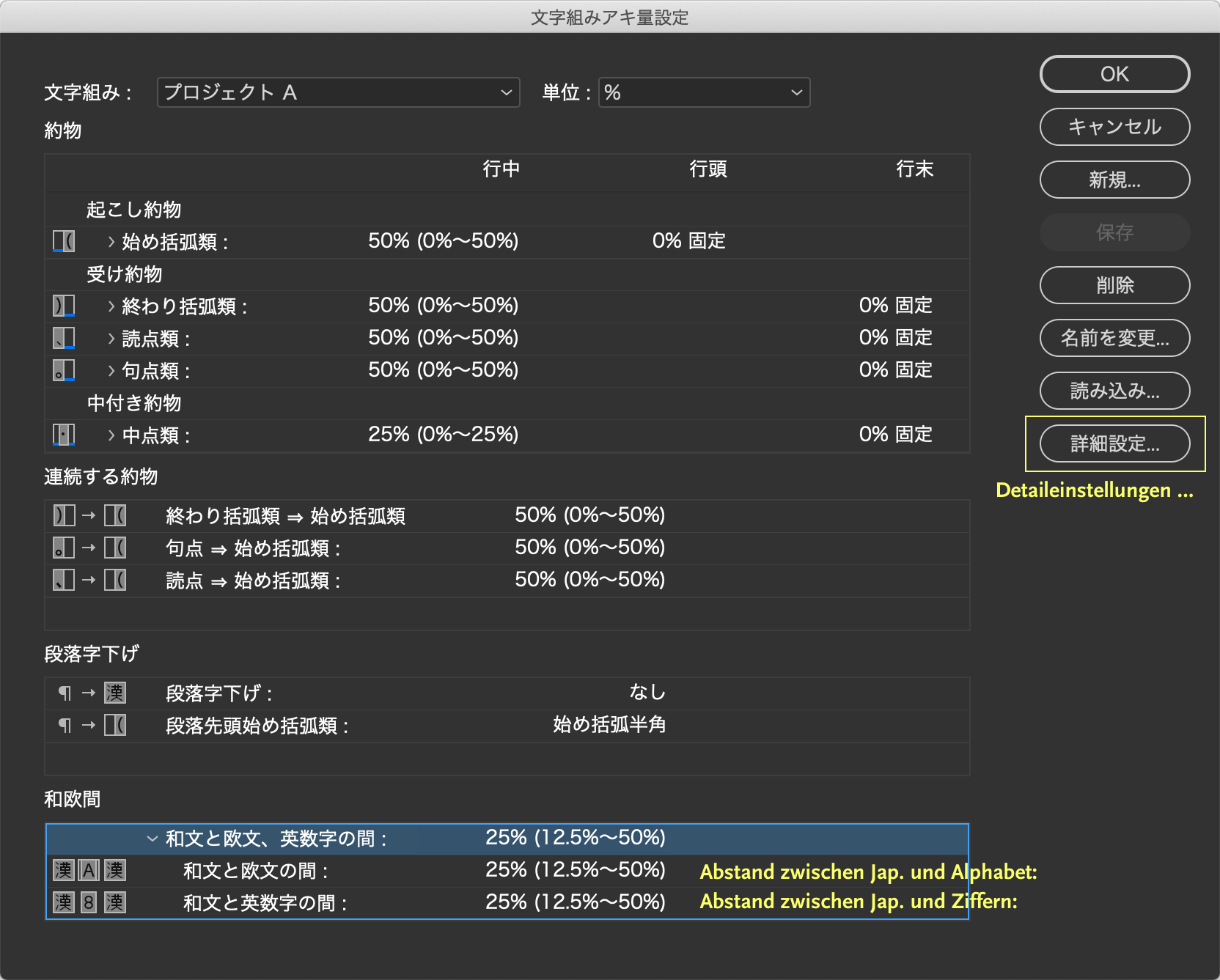1220x980 pixels.
Task: Collapse the 和文と欧文、英数字の間 group
Action: point(152,838)
